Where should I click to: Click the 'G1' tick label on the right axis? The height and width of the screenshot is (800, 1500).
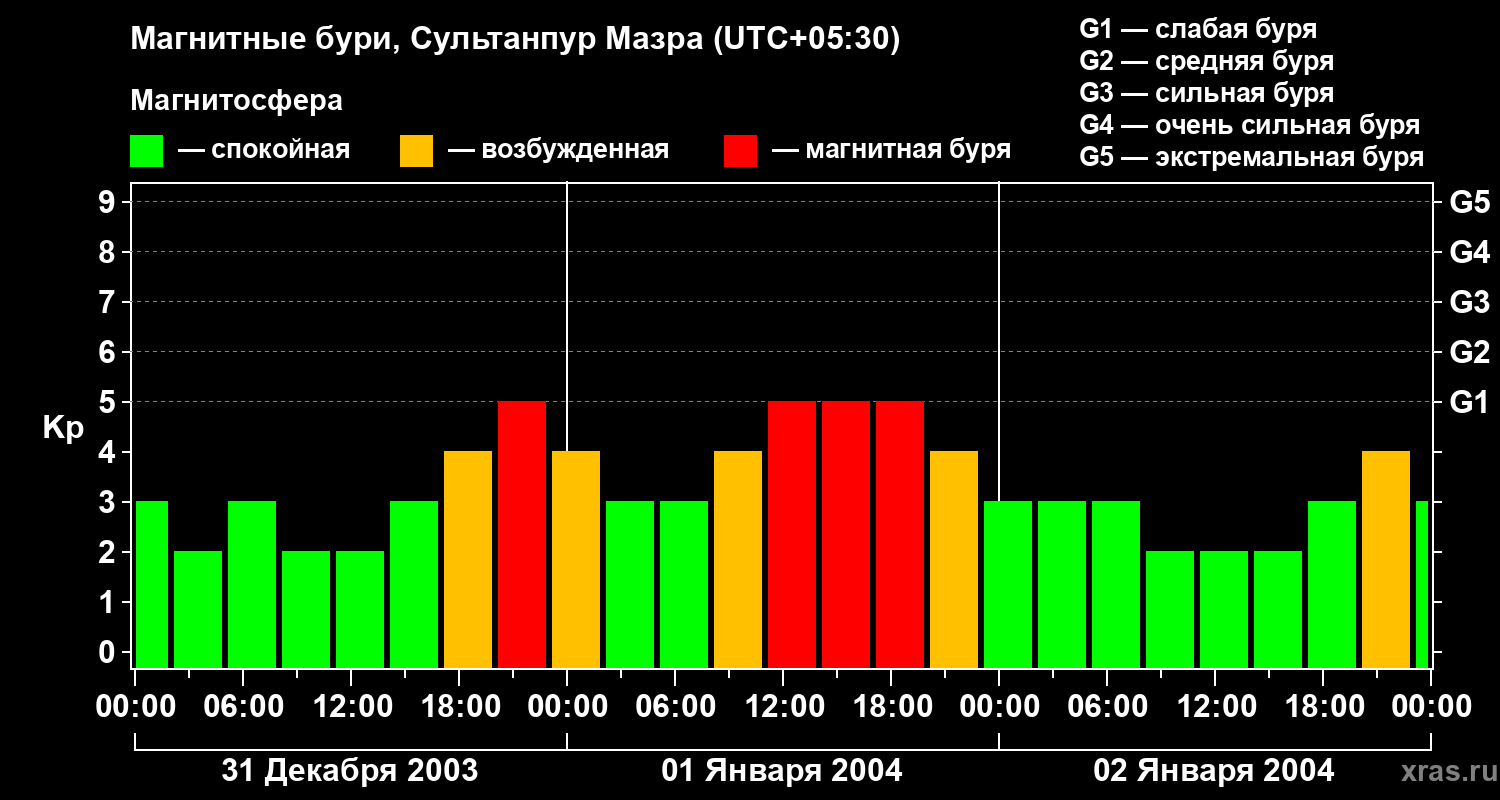1469,402
